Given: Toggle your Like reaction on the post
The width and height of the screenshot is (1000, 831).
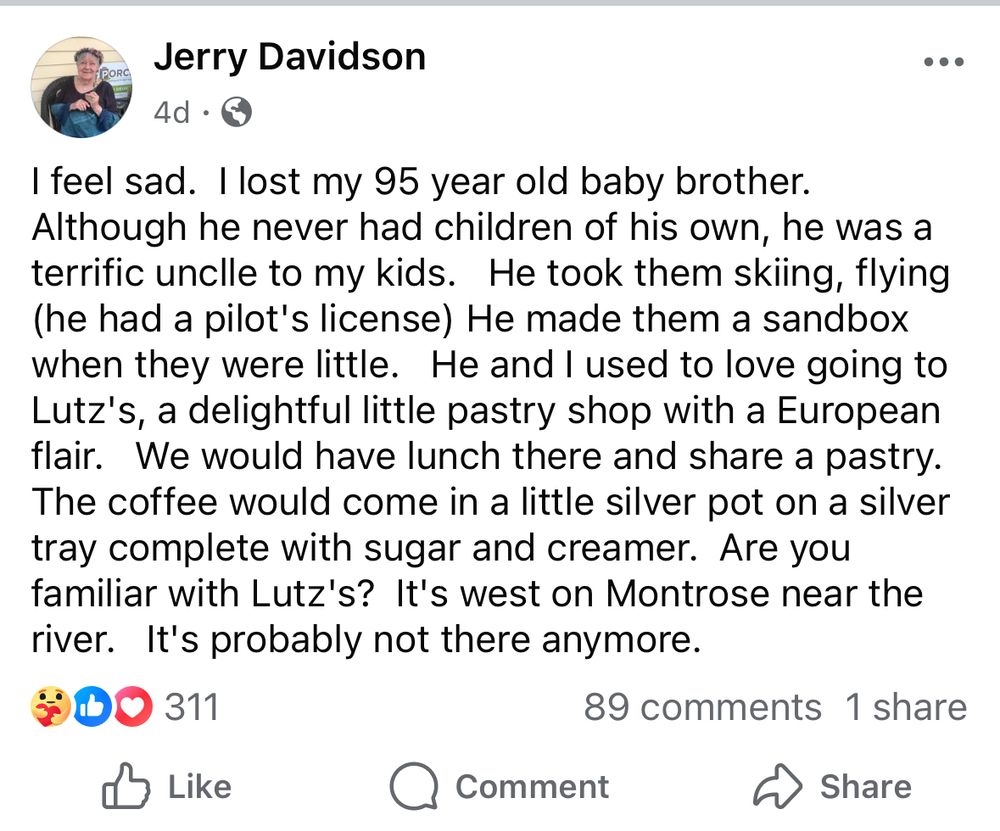Looking at the screenshot, I should pyautogui.click(x=170, y=786).
